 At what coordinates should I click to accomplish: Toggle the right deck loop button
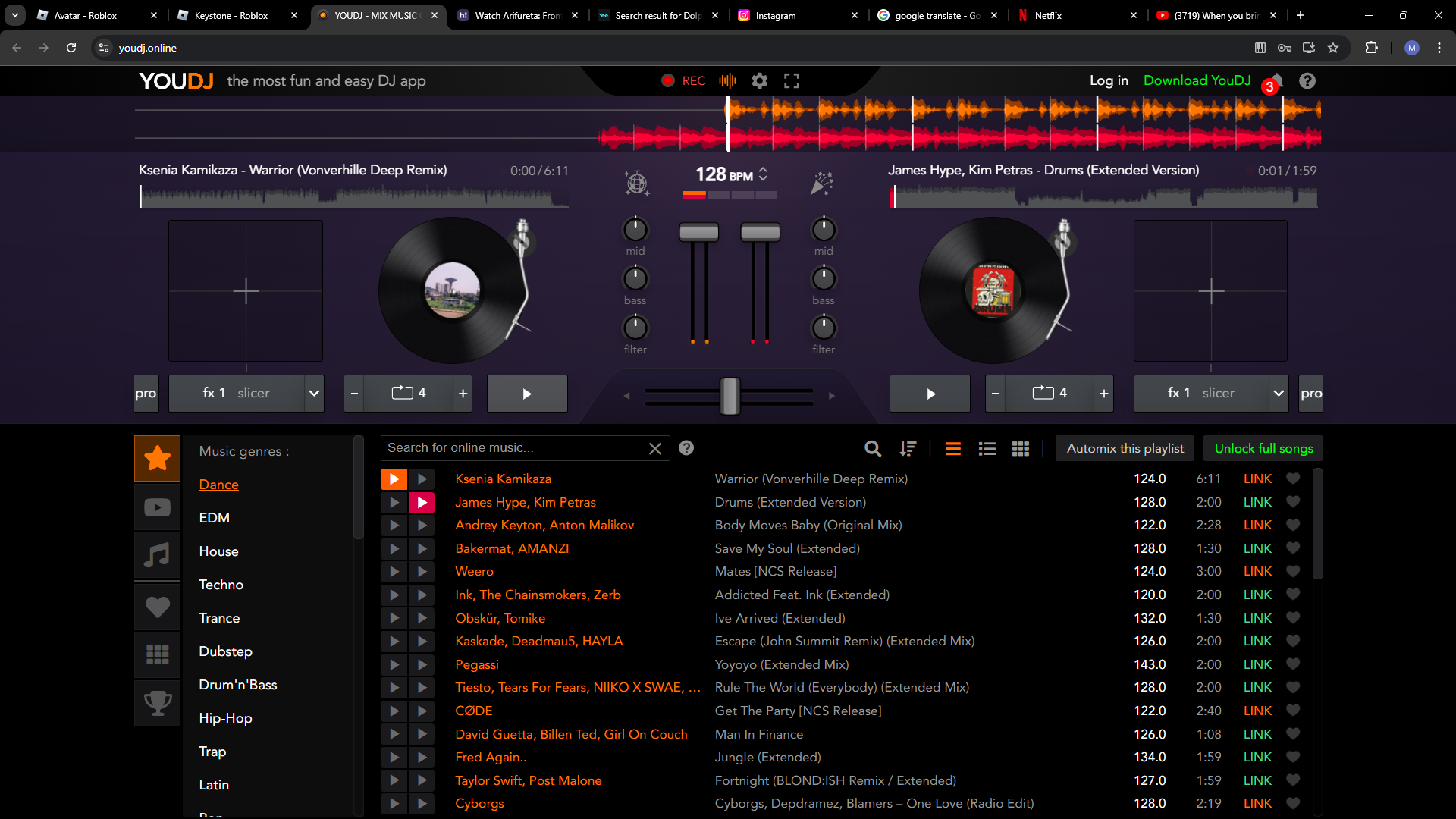pos(1050,394)
